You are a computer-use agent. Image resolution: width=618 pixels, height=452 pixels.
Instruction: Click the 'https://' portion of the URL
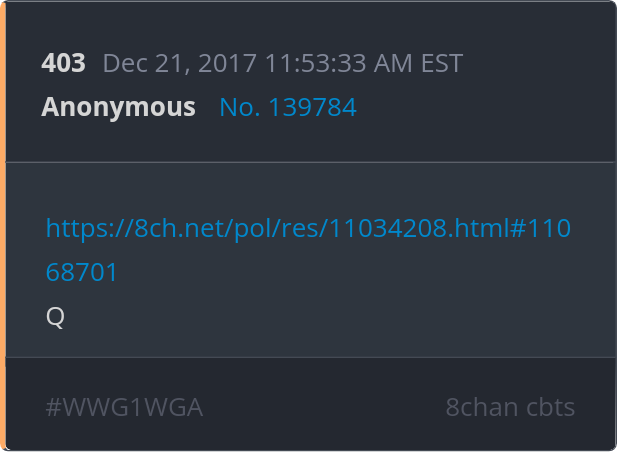(x=90, y=228)
